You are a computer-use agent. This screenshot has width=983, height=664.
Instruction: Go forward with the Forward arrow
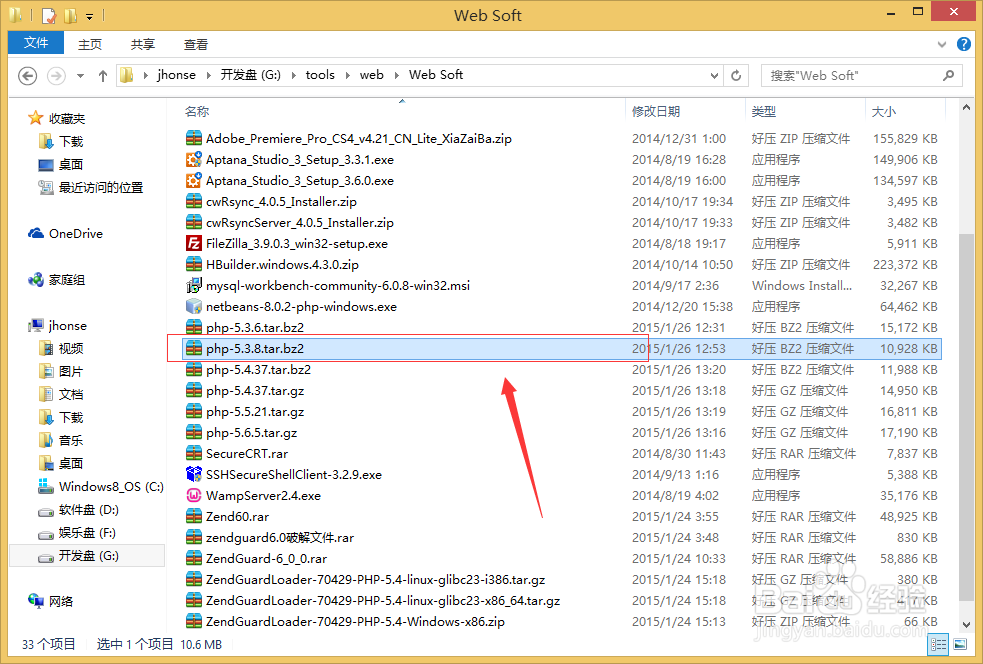coord(56,76)
